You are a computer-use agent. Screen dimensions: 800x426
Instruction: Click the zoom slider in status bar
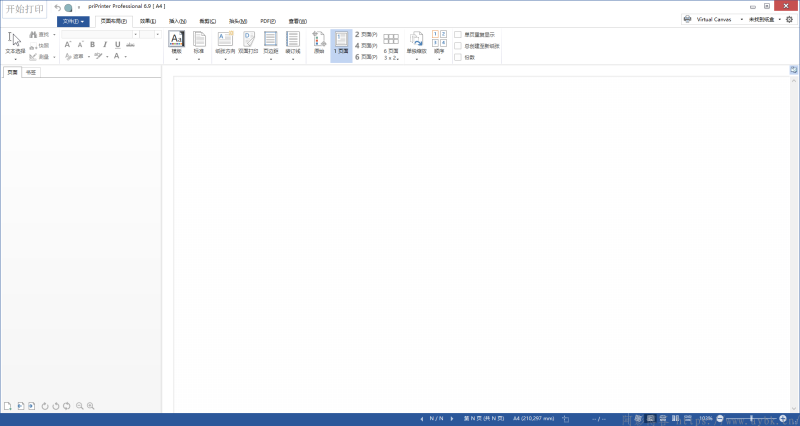751,419
